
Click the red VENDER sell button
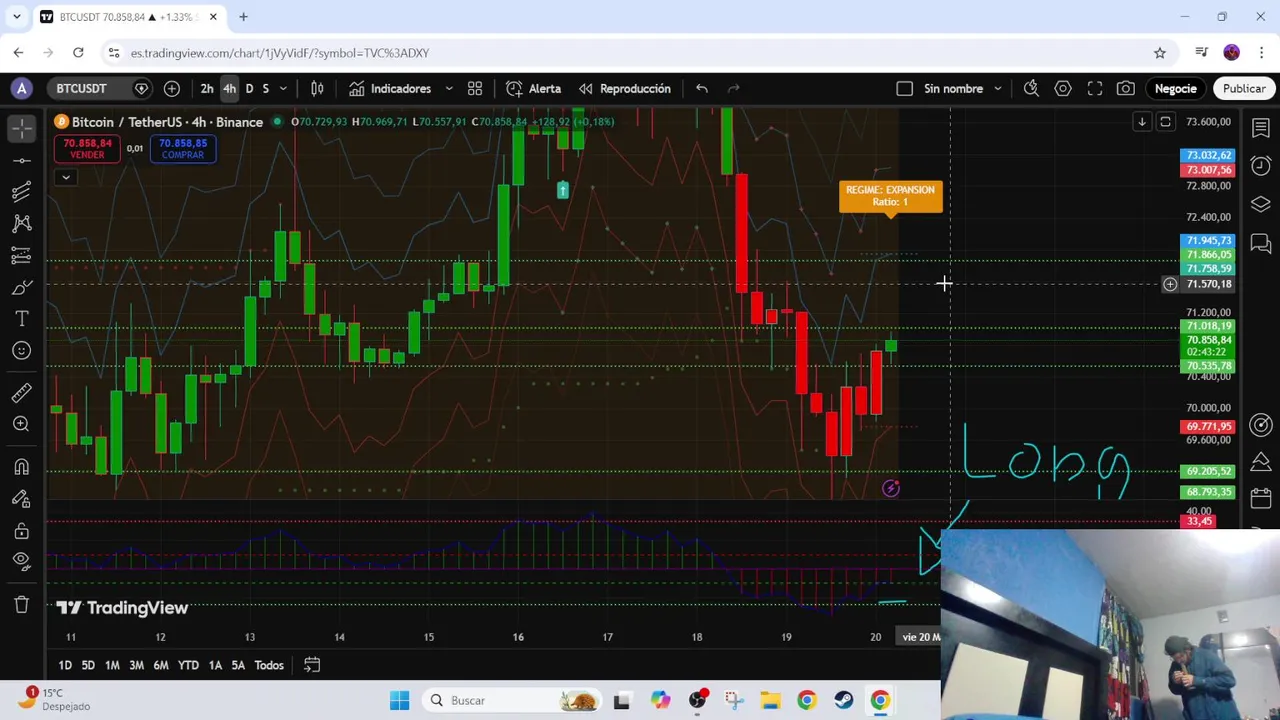tap(87, 149)
